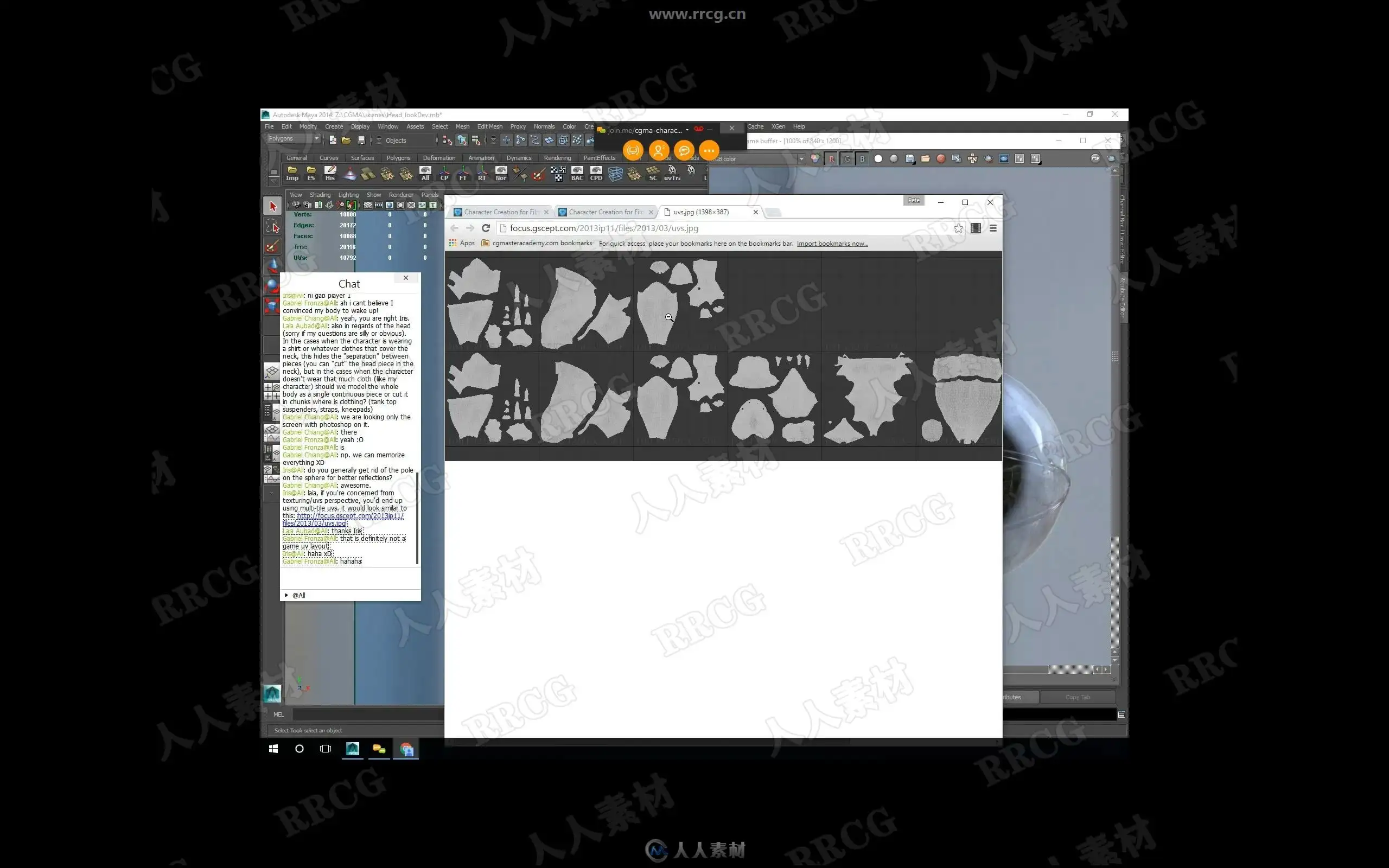Image resolution: width=1389 pixels, height=868 pixels.
Task: Click the ES shelf button
Action: click(311, 174)
